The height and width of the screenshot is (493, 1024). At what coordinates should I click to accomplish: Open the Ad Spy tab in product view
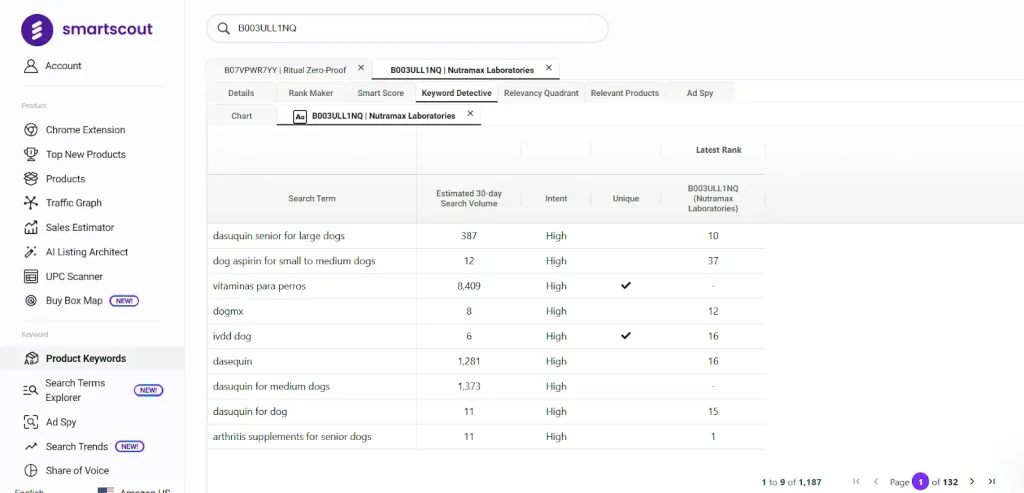700,93
